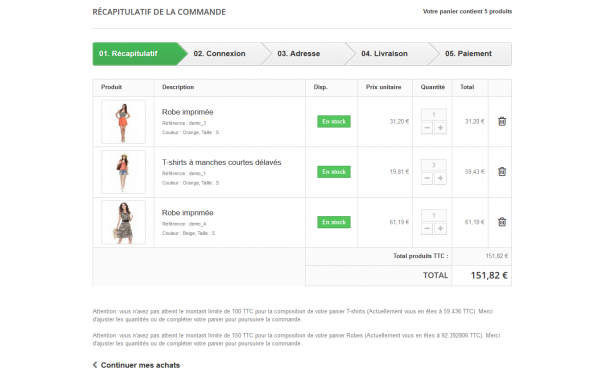Open T-shirts à manches courtes délavés link
This screenshot has height=390, width=610.
click(221, 162)
